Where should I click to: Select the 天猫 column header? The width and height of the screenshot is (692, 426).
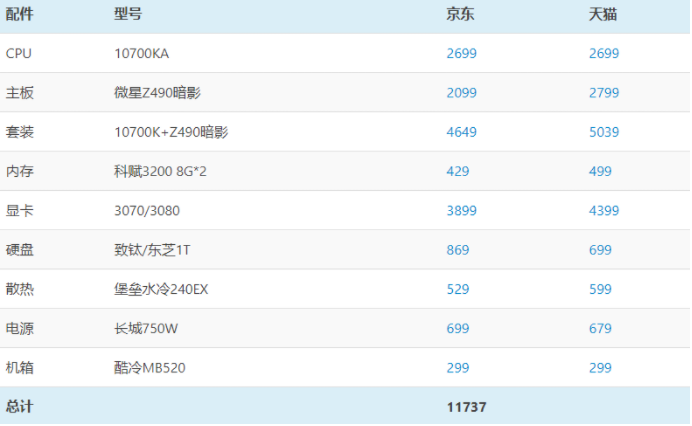pyautogui.click(x=603, y=14)
